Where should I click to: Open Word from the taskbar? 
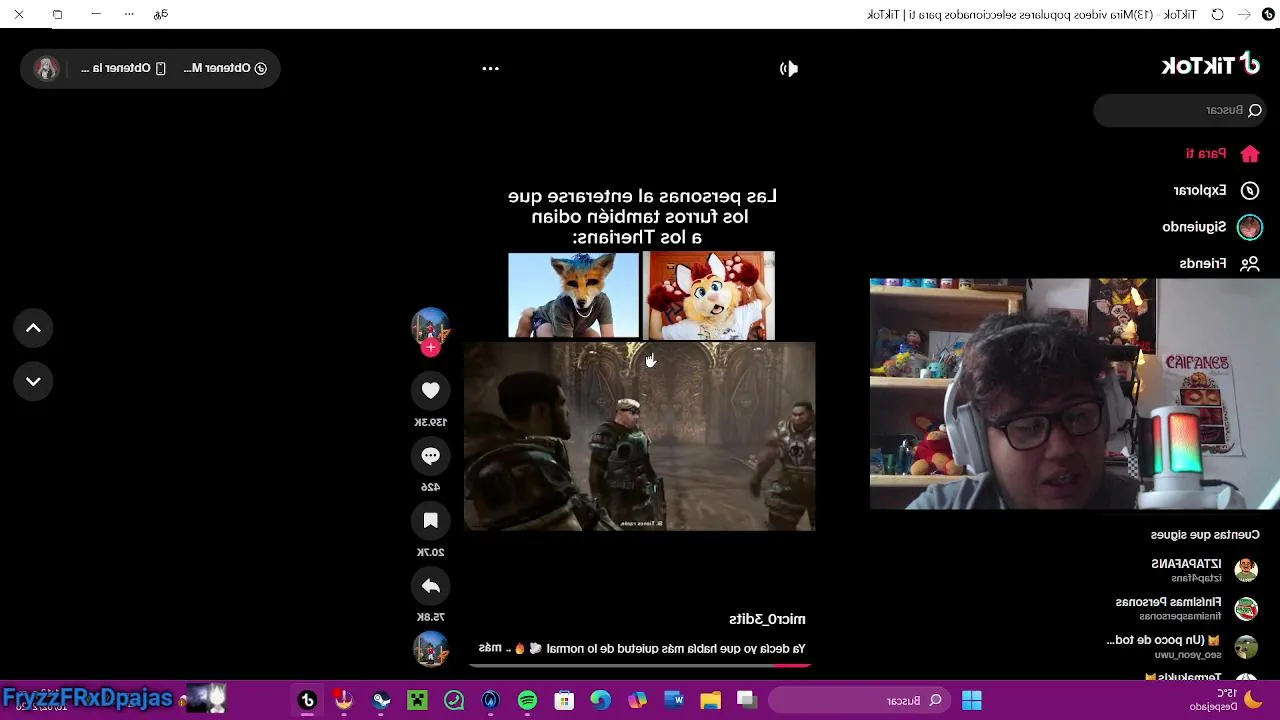(x=674, y=700)
